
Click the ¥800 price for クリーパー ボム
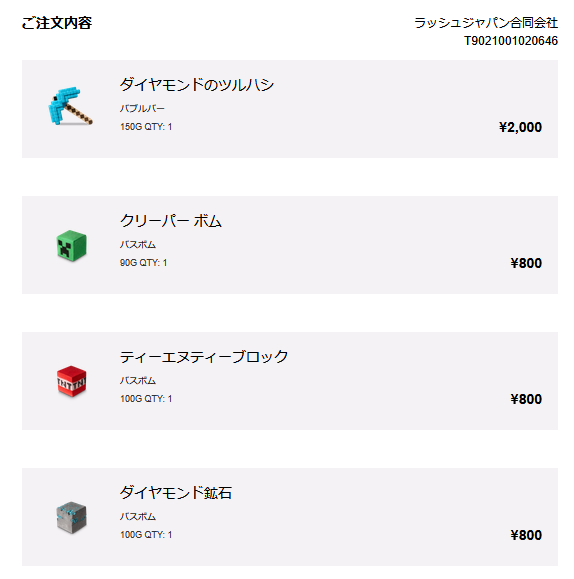coord(526,263)
